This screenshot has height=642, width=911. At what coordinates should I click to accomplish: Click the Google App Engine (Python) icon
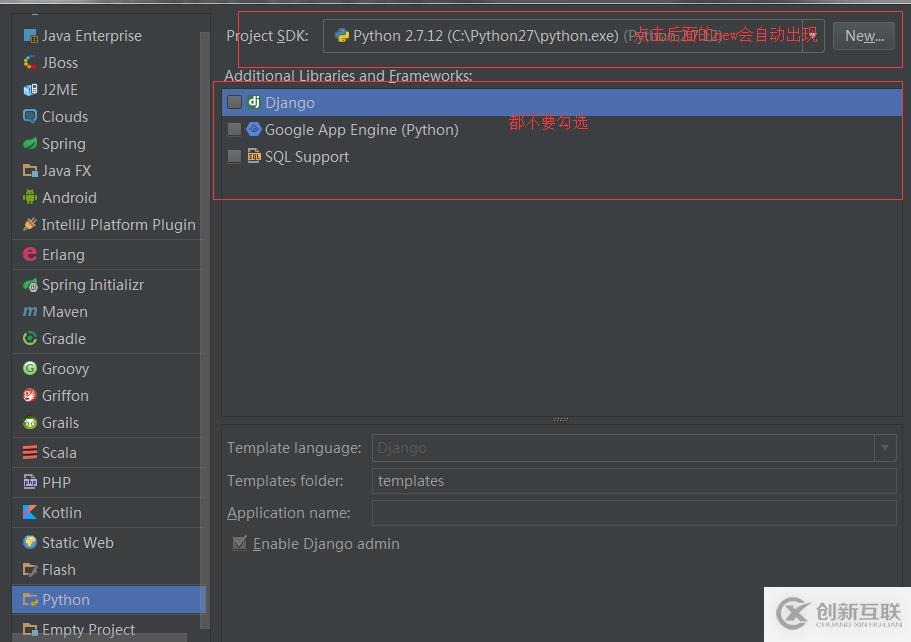click(x=254, y=129)
